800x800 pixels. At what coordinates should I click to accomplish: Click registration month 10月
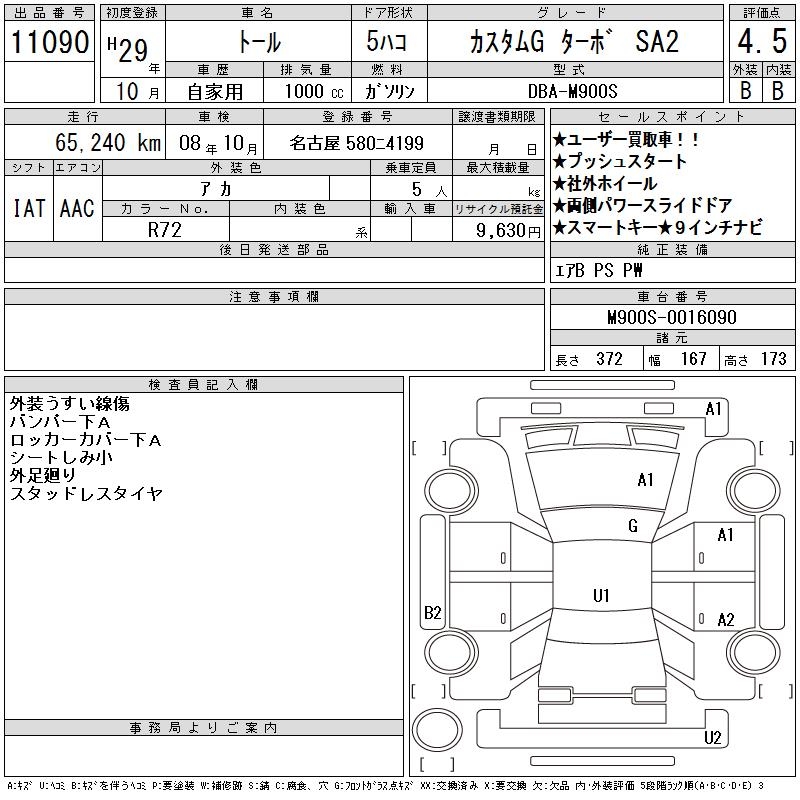[x=137, y=92]
